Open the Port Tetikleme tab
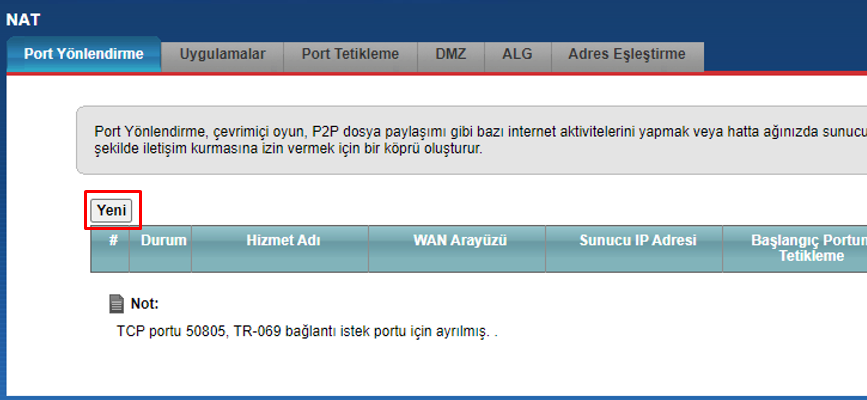Viewport: 867px width, 400px height. coord(350,55)
